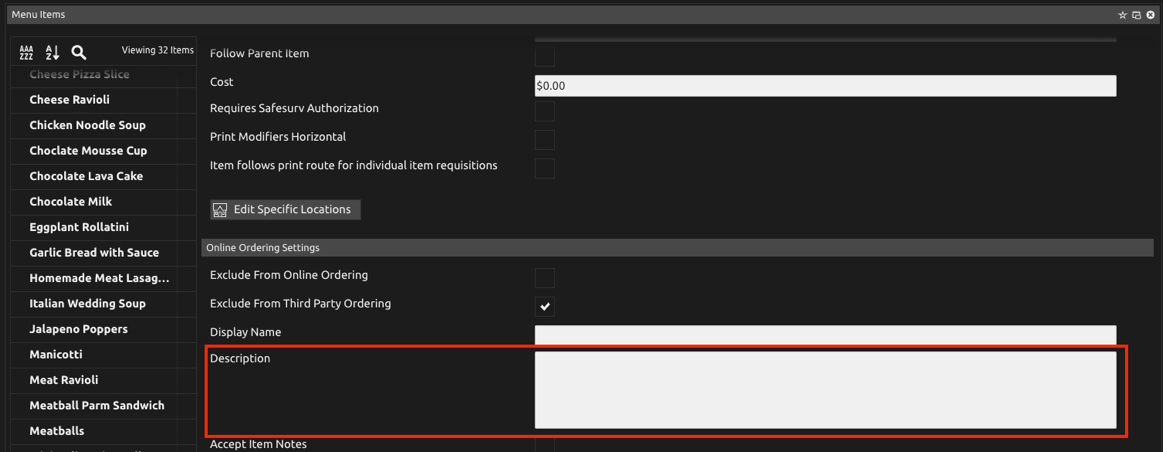Click inside the Description text area
The image size is (1163, 452).
[826, 390]
